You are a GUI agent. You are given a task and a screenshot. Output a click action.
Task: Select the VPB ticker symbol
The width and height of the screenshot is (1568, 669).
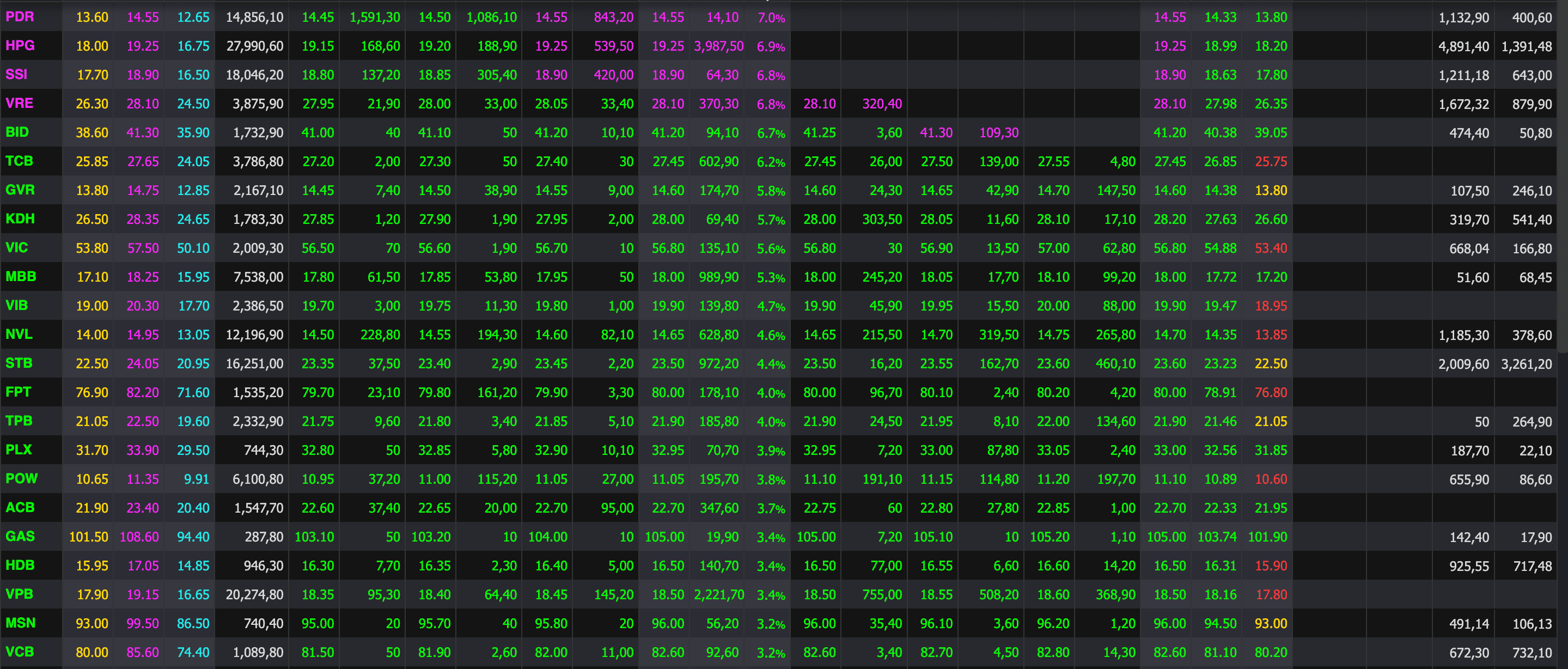(x=20, y=594)
